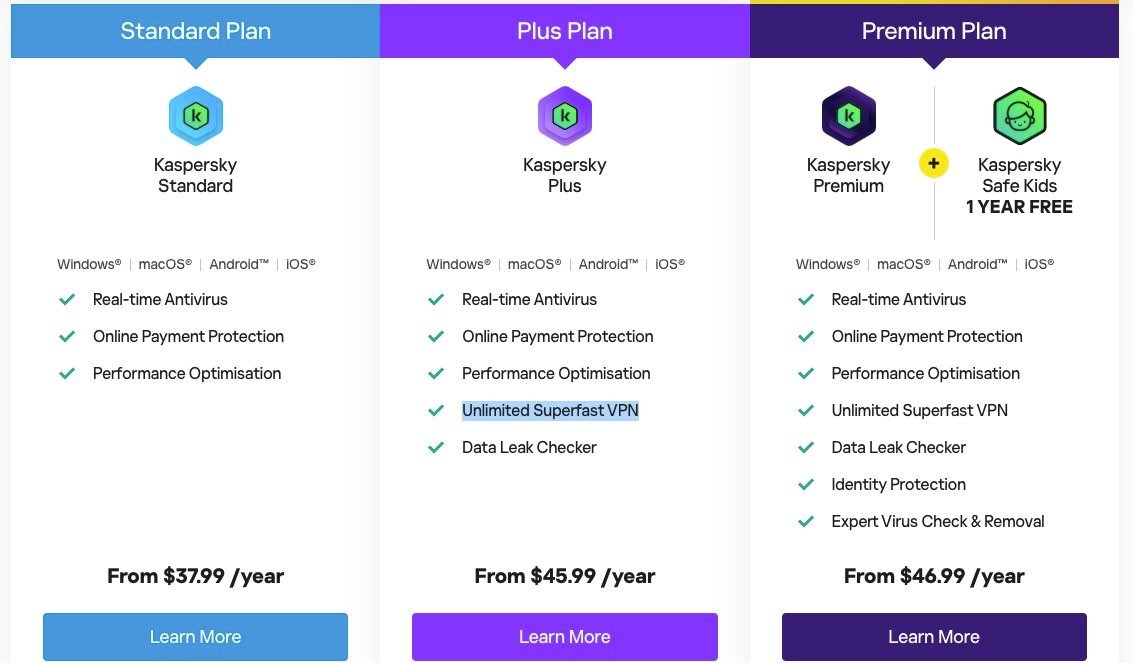This screenshot has height=663, width=1133.
Task: Click checkmark next to Plus Data Leak Checker
Action: (436, 447)
